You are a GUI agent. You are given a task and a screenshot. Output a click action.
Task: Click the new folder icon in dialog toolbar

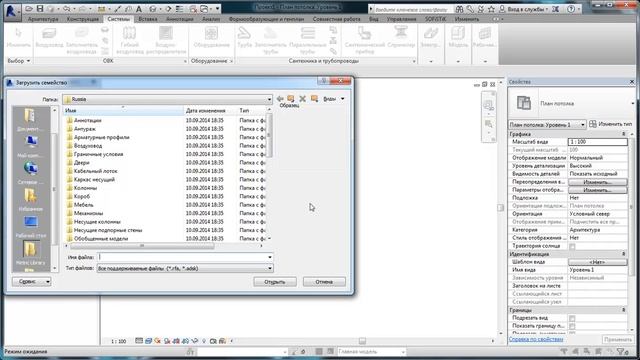point(314,99)
